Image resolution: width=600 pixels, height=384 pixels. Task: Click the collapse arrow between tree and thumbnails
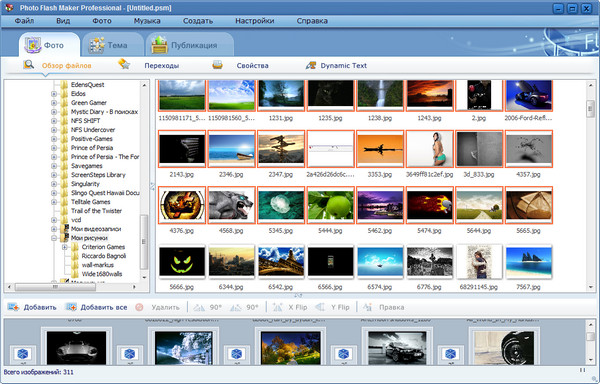pyautogui.click(x=152, y=187)
